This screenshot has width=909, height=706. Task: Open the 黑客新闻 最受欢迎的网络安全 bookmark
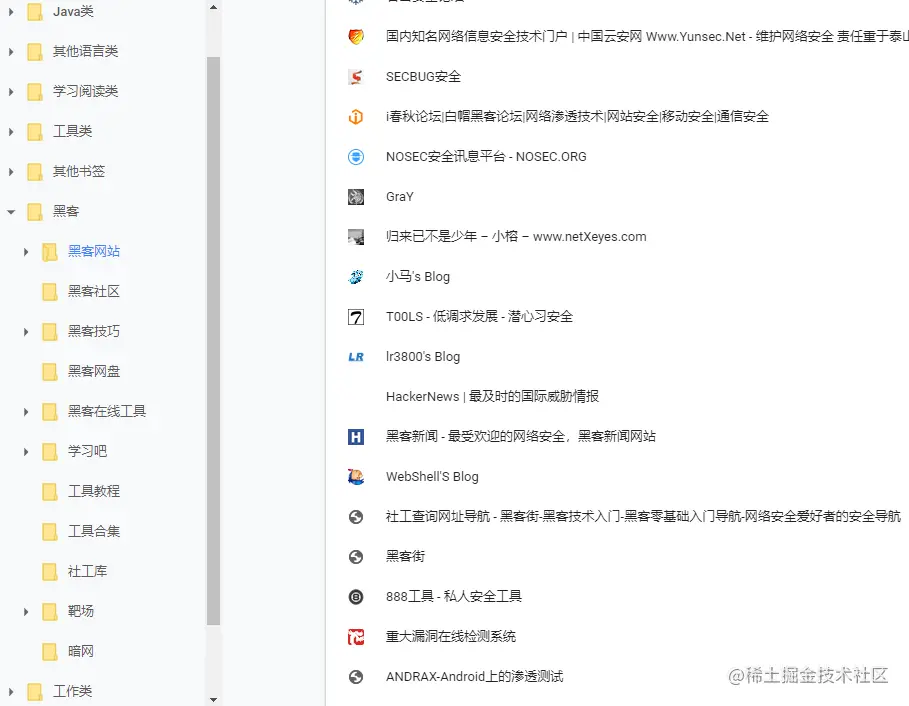521,436
